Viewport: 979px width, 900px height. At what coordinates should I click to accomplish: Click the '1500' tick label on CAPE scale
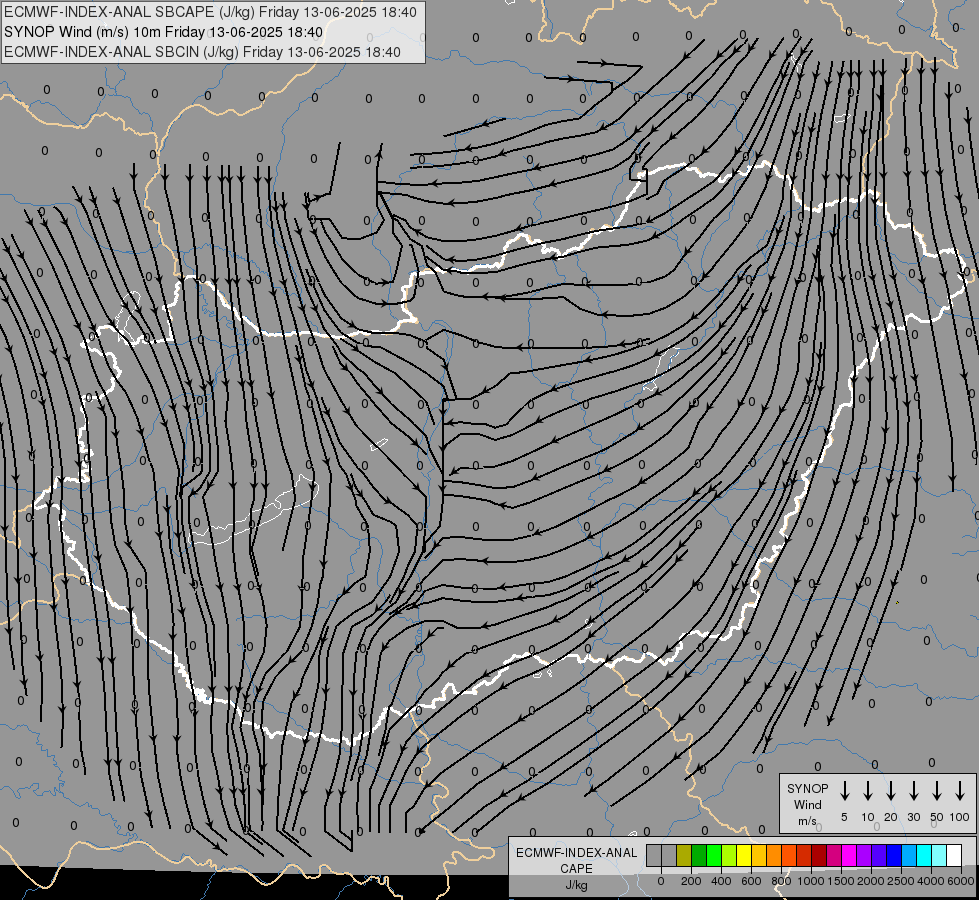(x=840, y=881)
